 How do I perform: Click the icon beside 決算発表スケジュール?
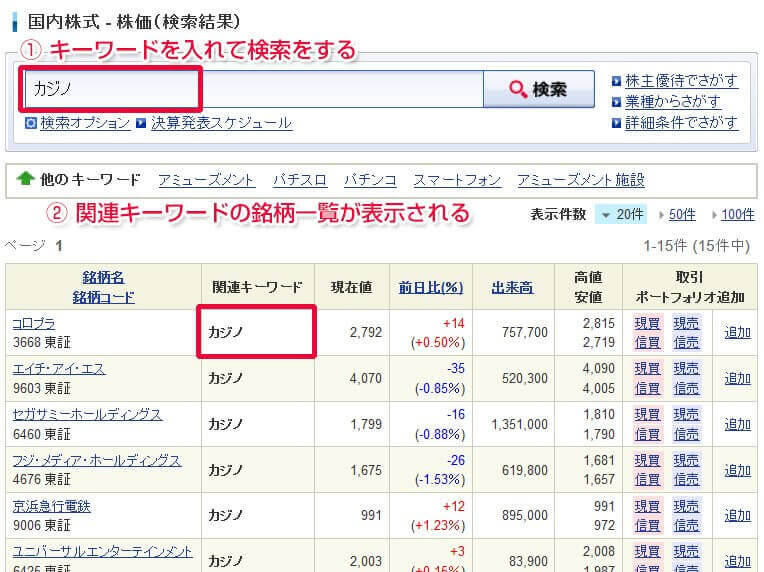[x=141, y=123]
